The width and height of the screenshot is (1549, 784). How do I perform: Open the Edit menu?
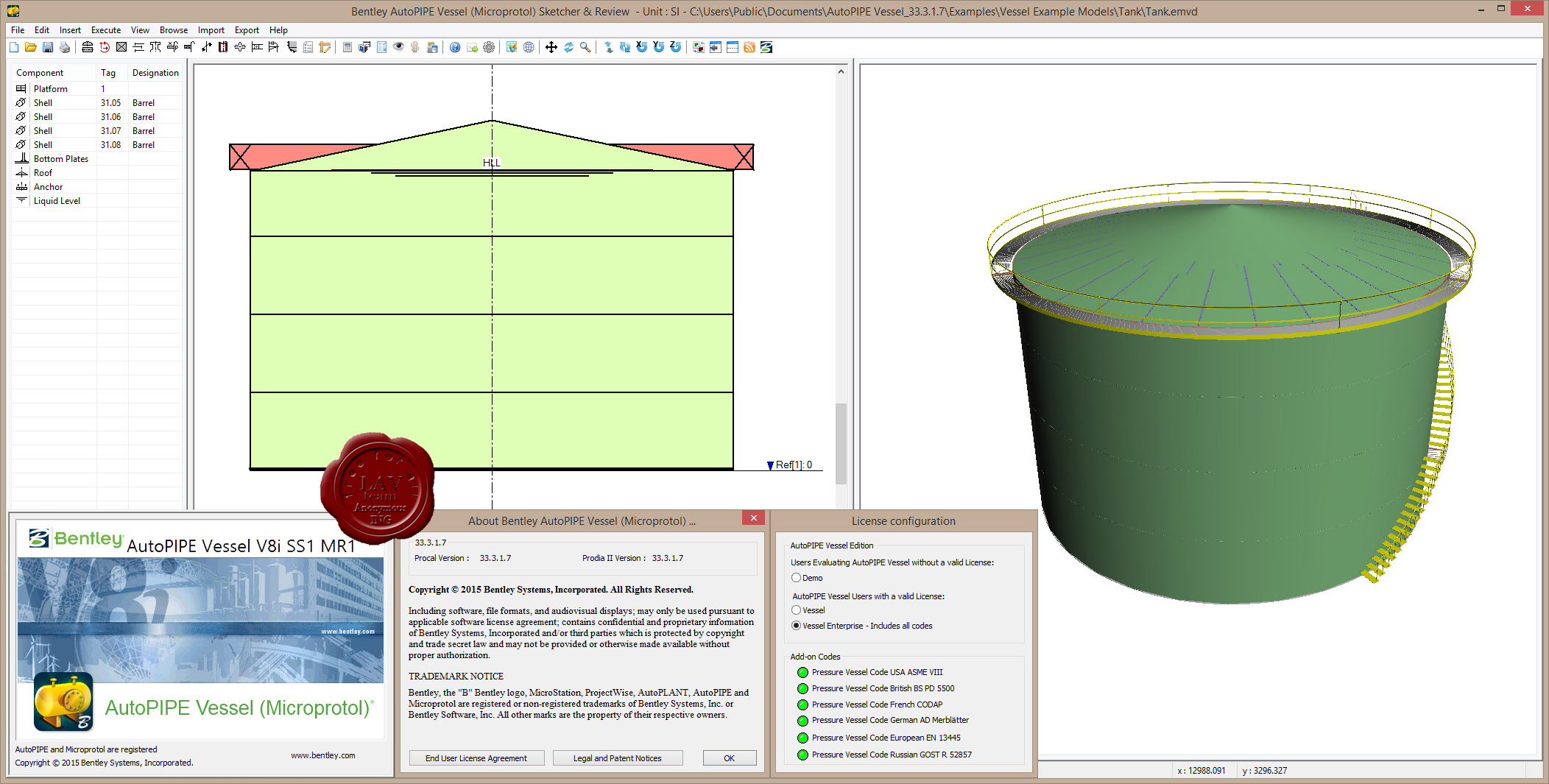42,30
